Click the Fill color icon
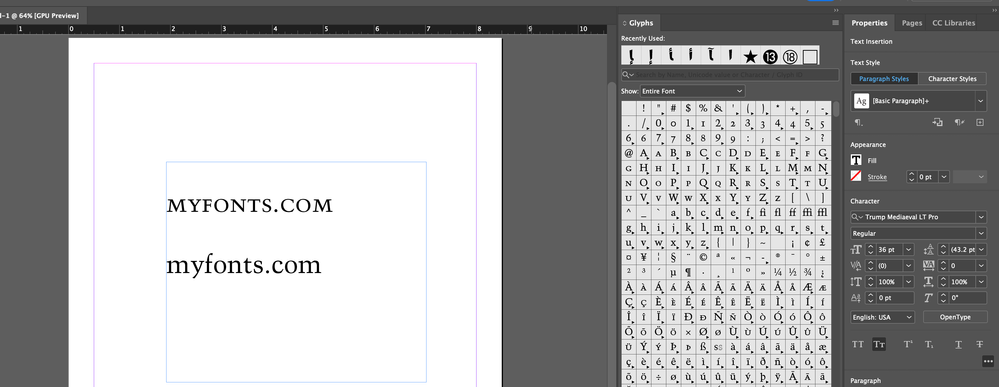 [x=857, y=161]
